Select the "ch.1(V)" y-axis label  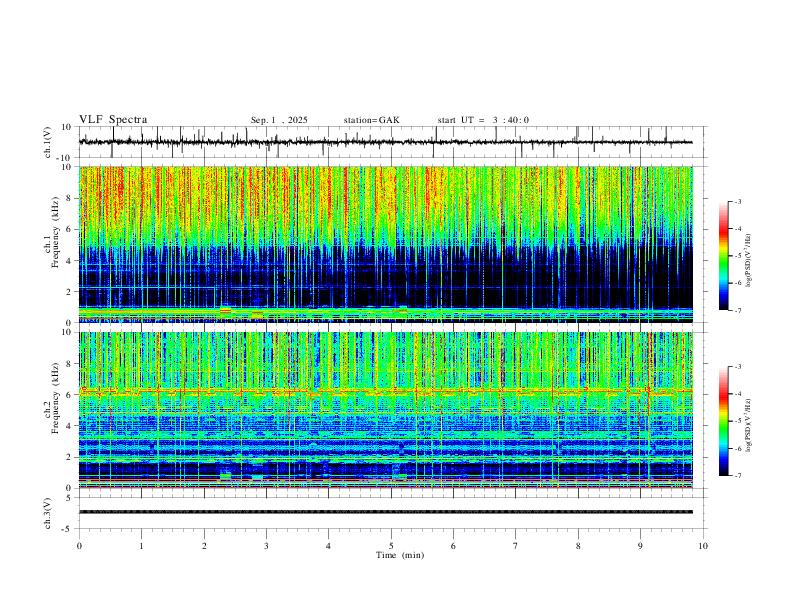tap(48, 142)
